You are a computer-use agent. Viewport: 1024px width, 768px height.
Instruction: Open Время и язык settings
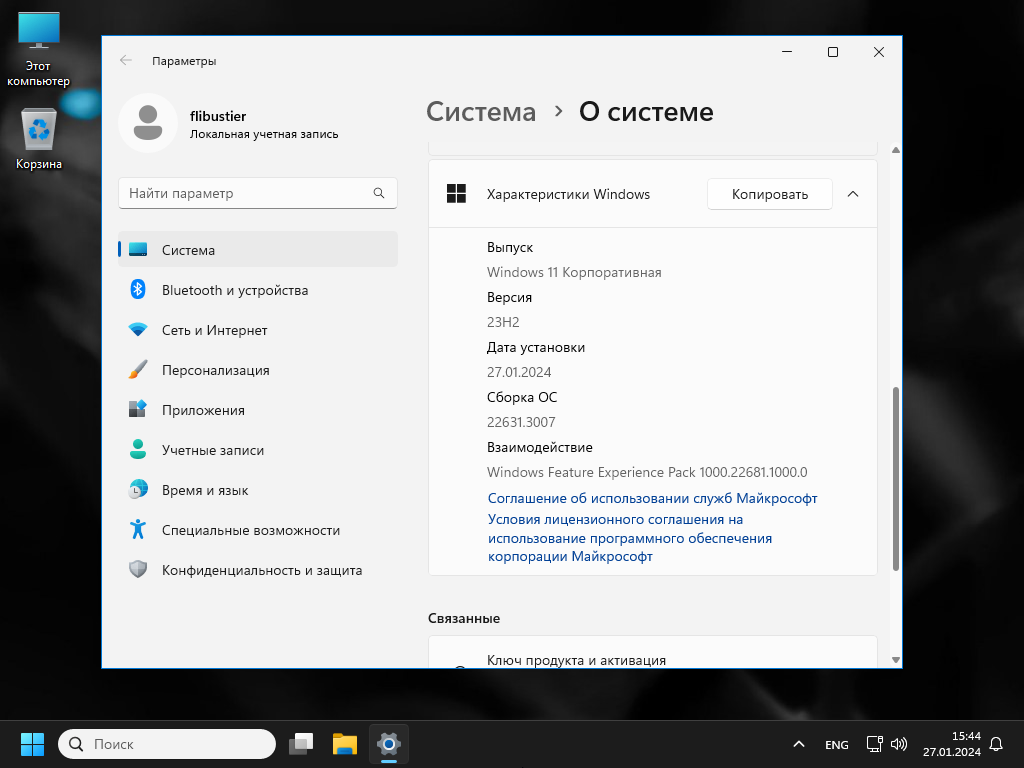(258, 489)
